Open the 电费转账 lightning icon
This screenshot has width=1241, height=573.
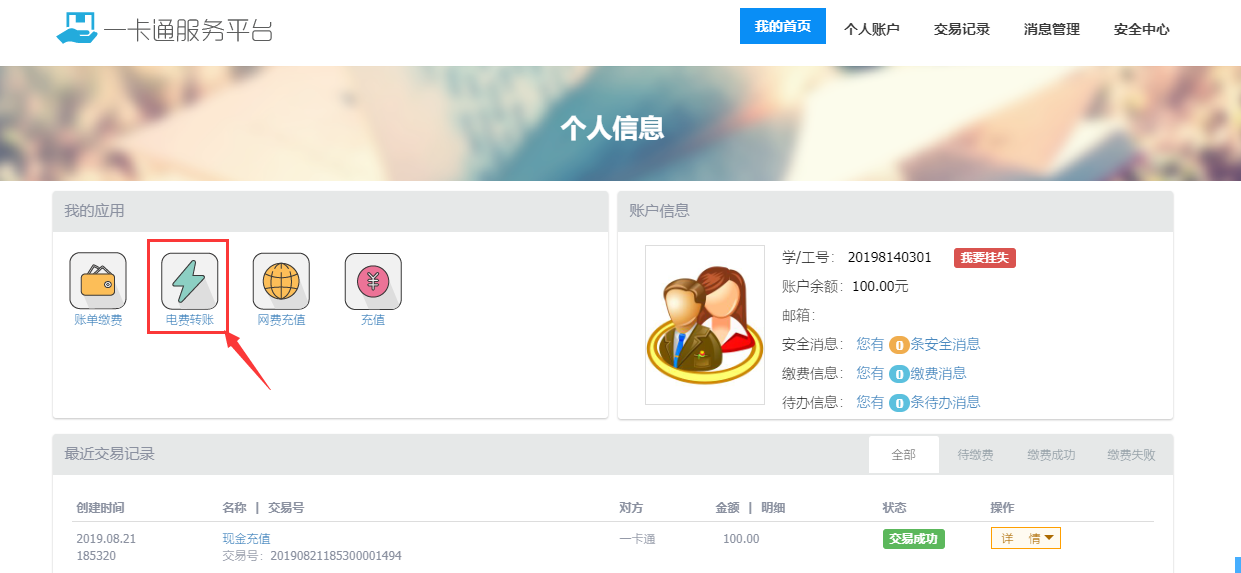[x=190, y=281]
